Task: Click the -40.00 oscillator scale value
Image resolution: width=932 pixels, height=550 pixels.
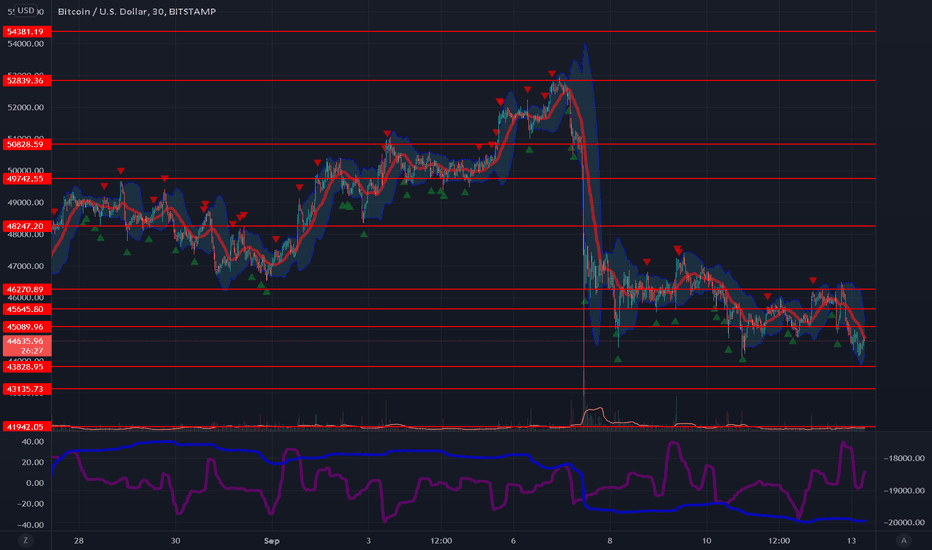Action: [x=30, y=525]
